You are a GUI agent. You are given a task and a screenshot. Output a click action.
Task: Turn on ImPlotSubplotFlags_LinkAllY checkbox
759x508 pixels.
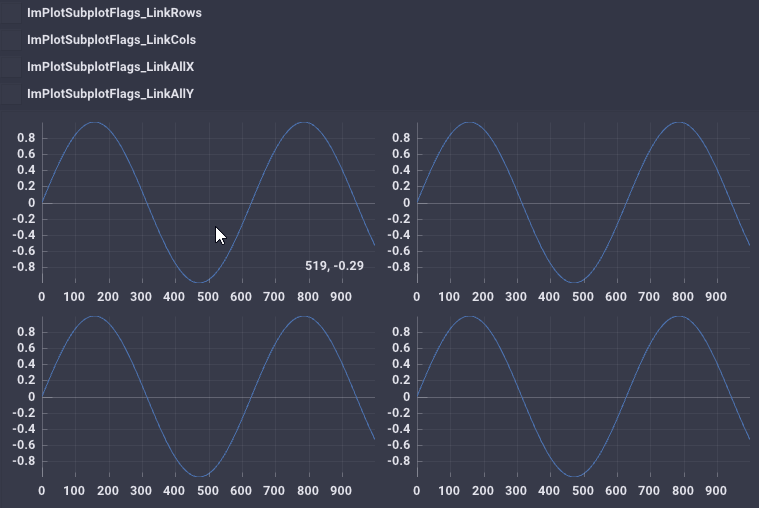[x=11, y=94]
